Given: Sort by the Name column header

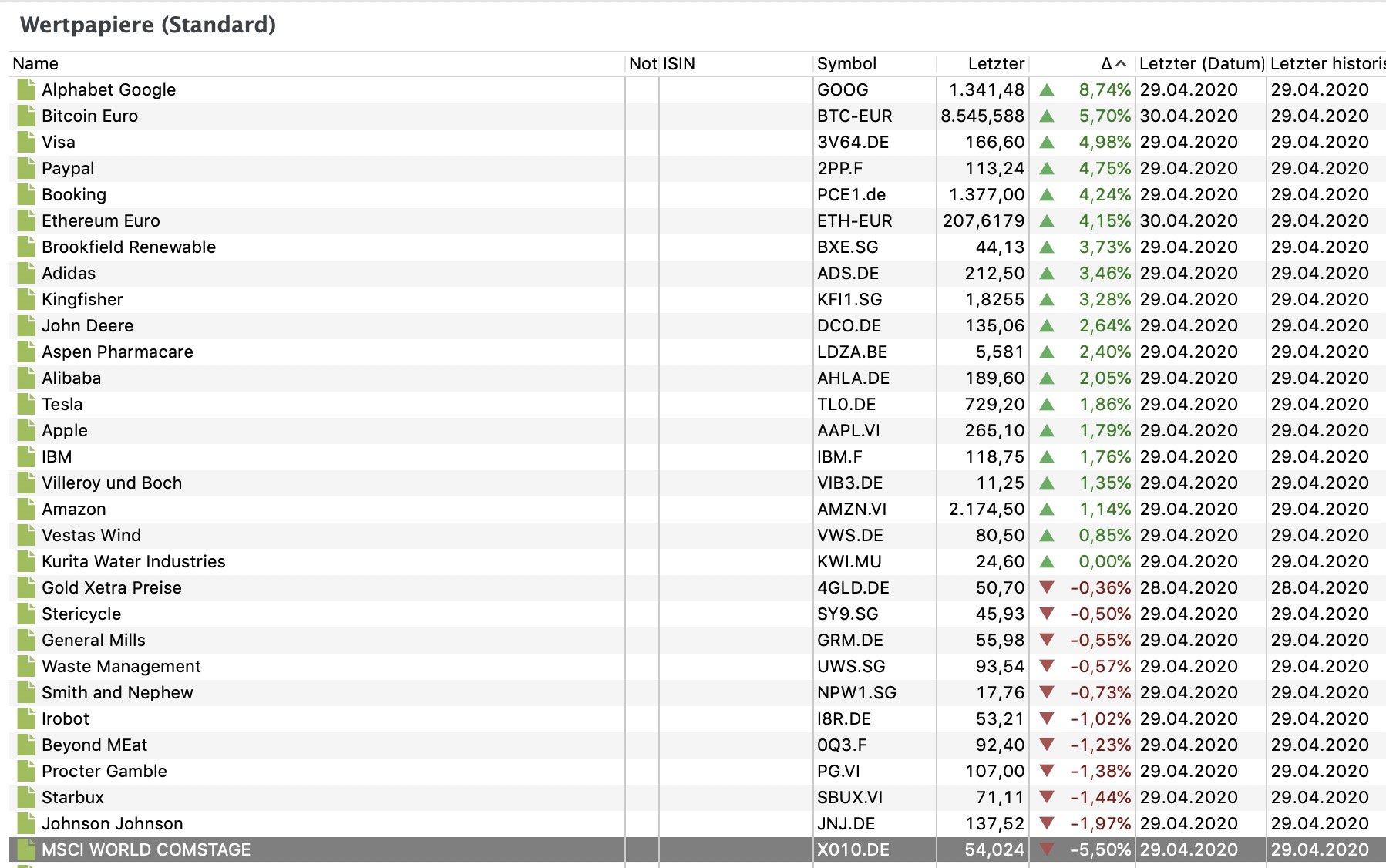Looking at the screenshot, I should point(317,64).
